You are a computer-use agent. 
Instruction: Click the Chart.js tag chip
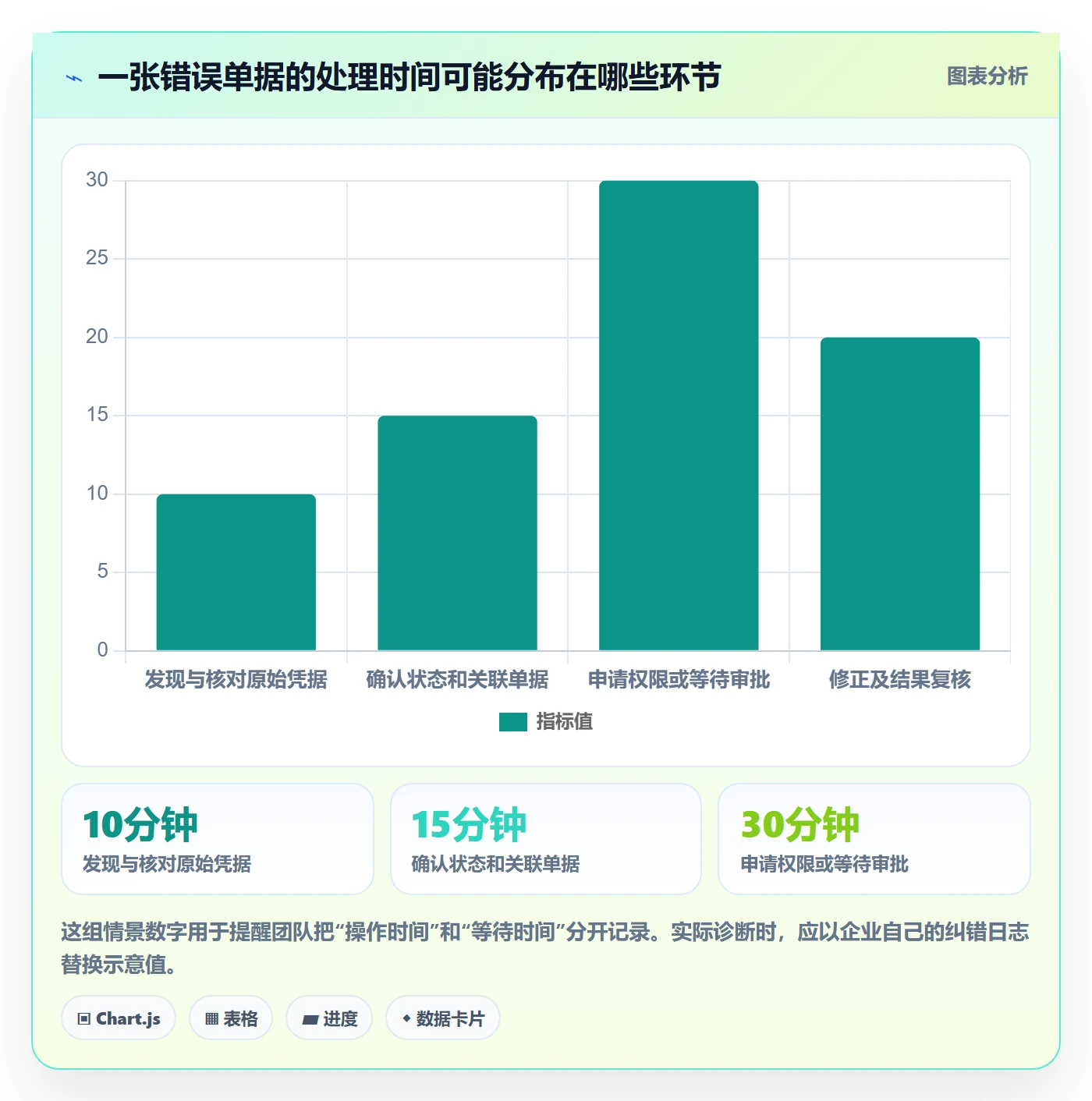point(119,1018)
